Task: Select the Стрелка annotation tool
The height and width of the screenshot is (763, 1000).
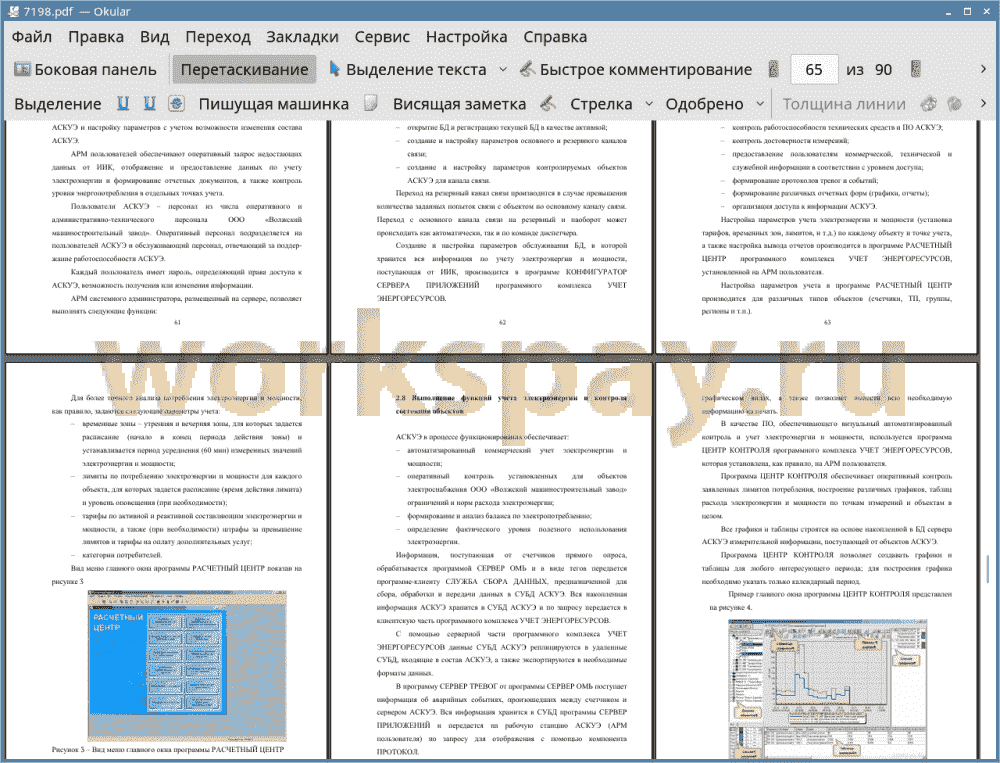Action: [x=601, y=104]
